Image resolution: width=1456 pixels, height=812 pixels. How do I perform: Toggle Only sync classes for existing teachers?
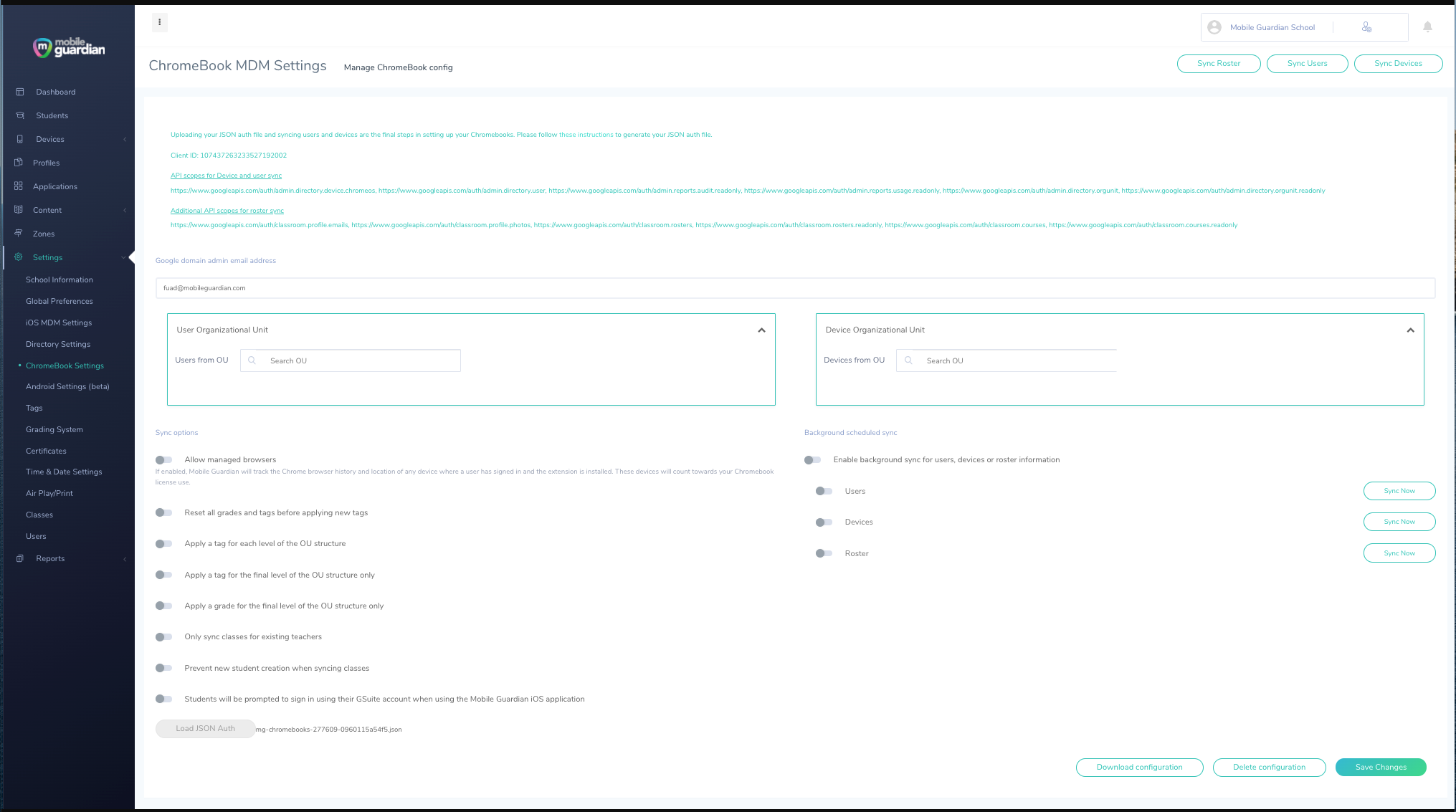pyautogui.click(x=163, y=637)
